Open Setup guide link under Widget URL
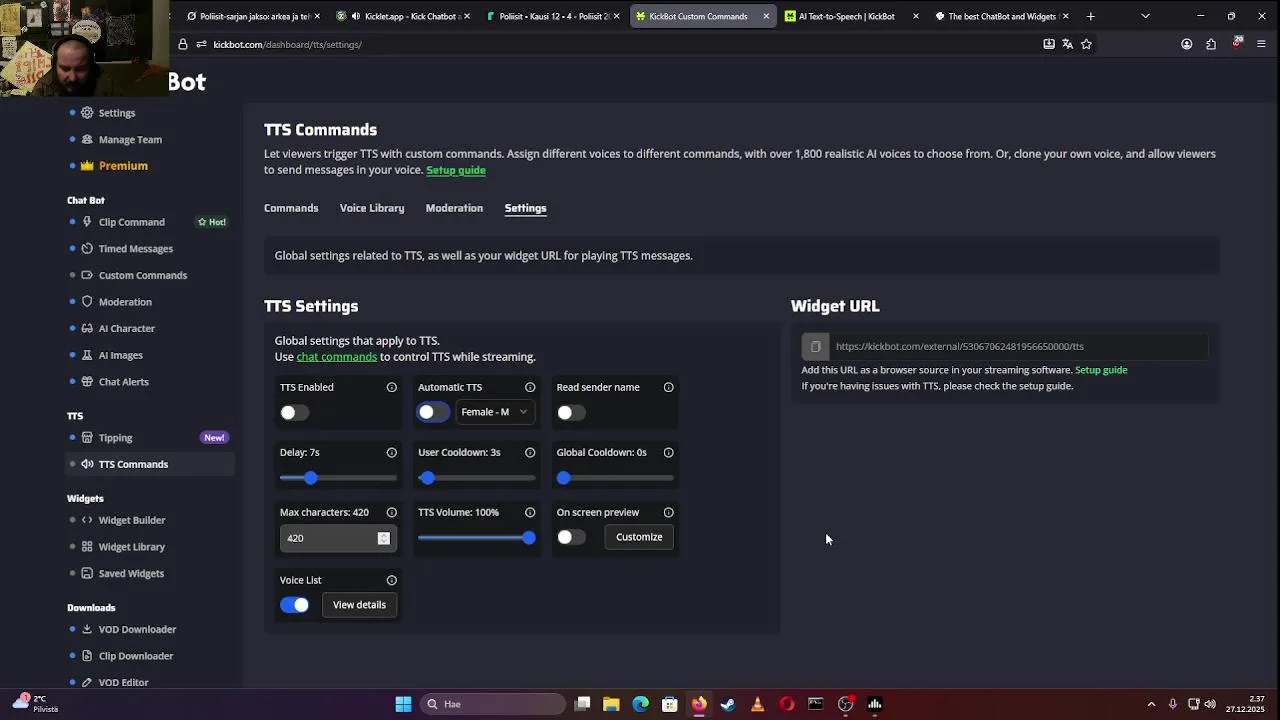The width and height of the screenshot is (1280, 720). 1101,370
